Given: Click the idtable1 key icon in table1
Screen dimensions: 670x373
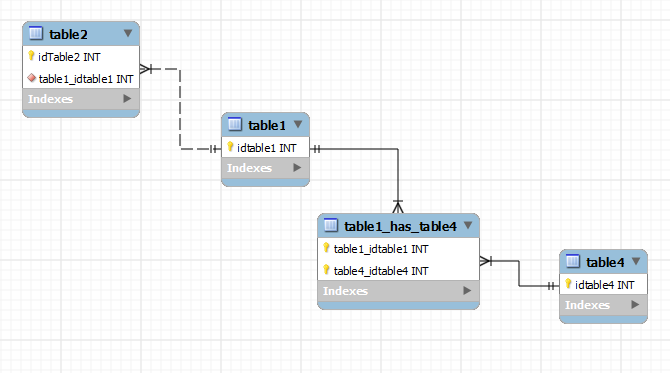Looking at the screenshot, I should [x=230, y=147].
